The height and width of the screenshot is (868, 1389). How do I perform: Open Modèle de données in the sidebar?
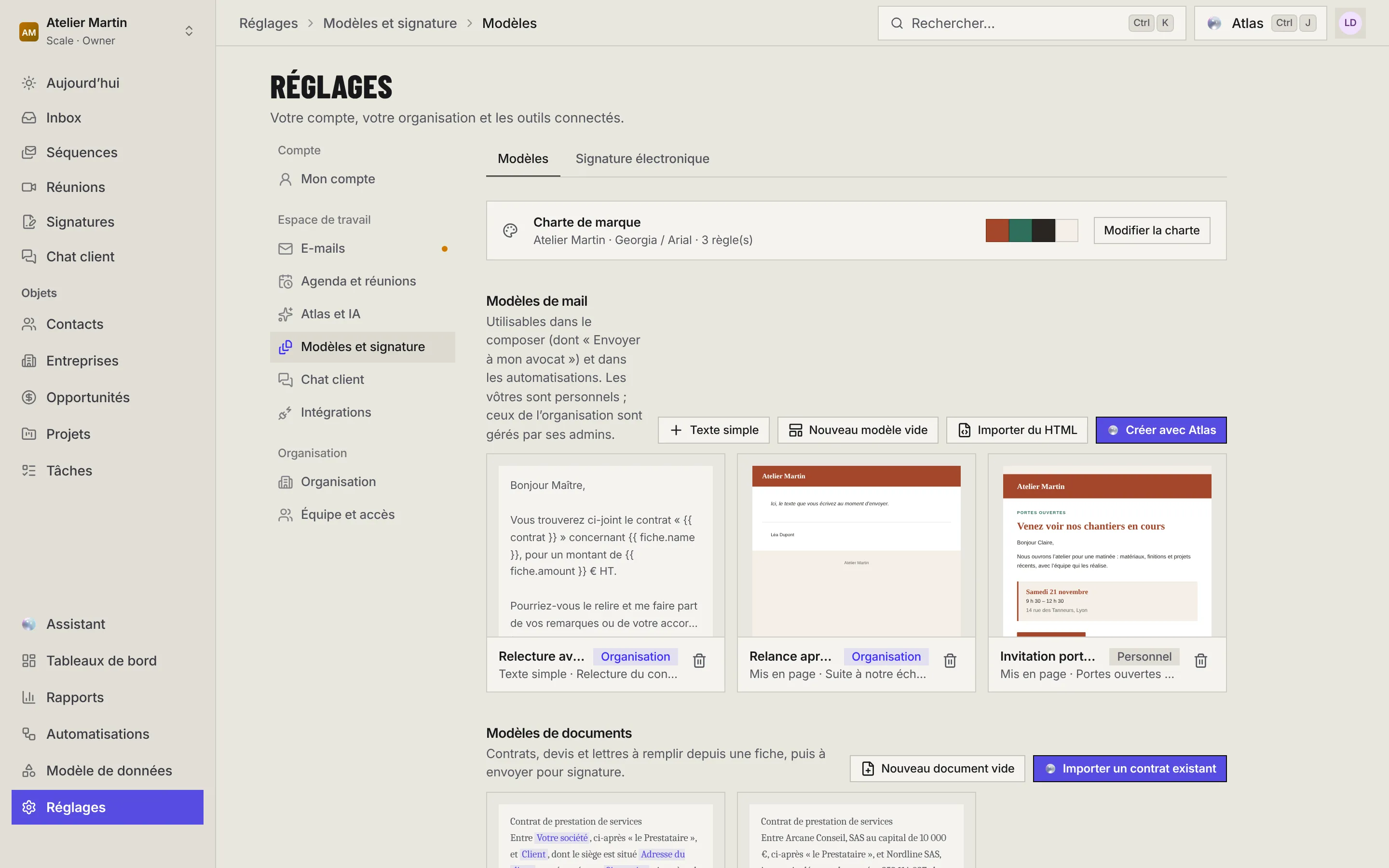(x=108, y=771)
